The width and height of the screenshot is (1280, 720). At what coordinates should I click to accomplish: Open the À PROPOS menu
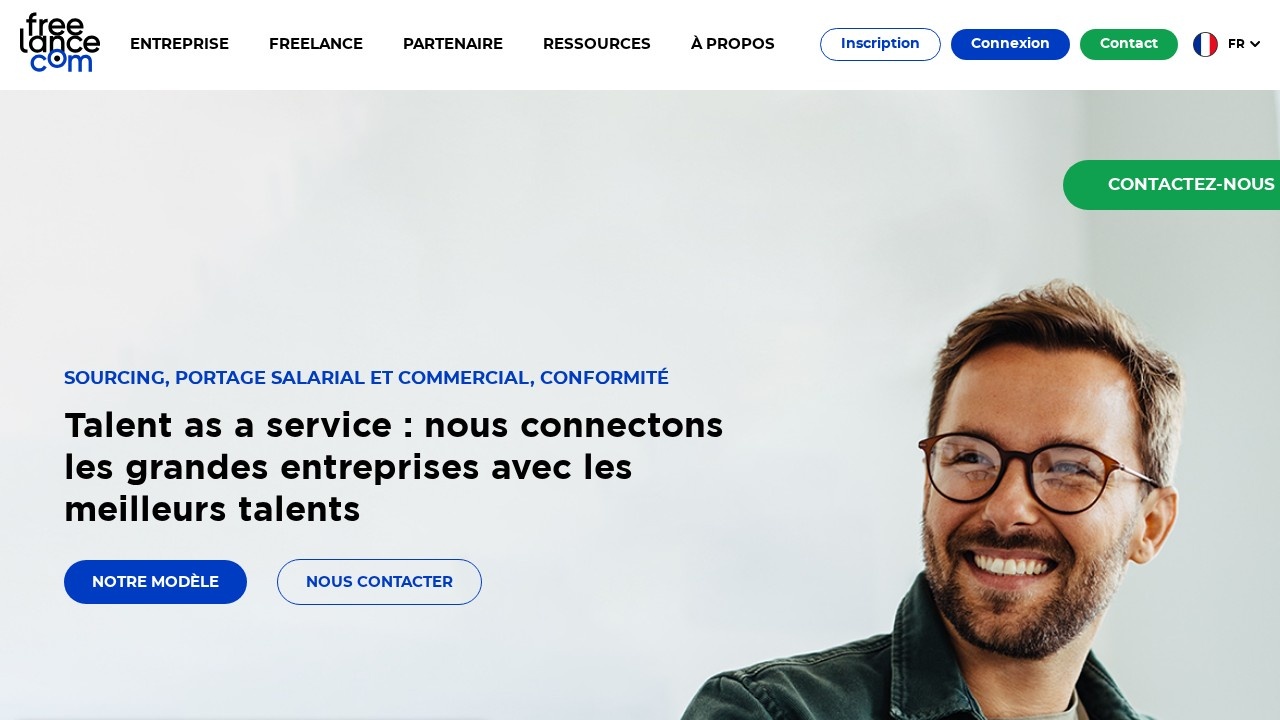(733, 44)
